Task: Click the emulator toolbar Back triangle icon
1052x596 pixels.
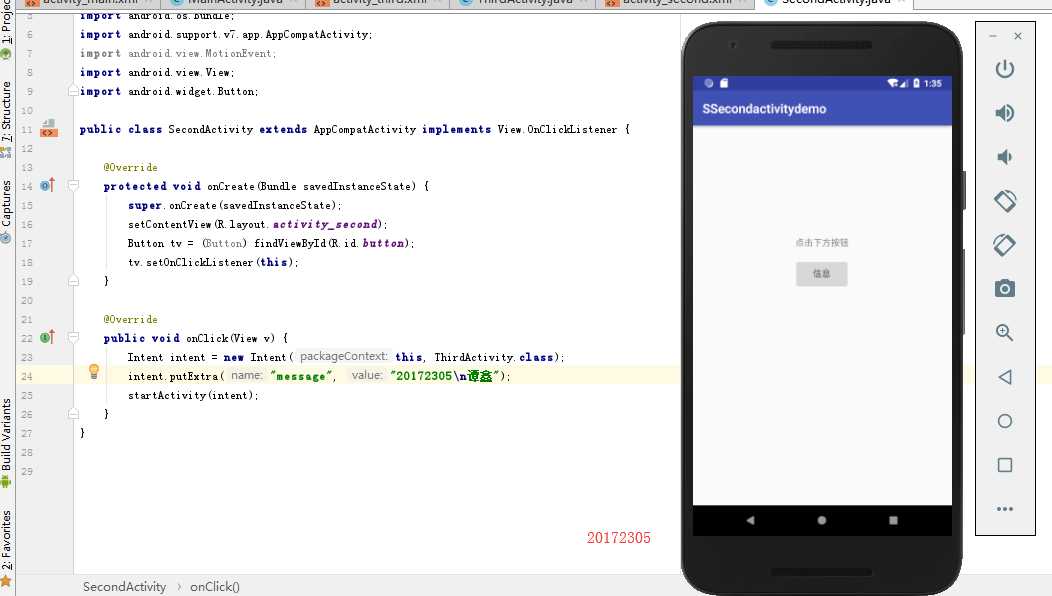Action: tap(1004, 377)
